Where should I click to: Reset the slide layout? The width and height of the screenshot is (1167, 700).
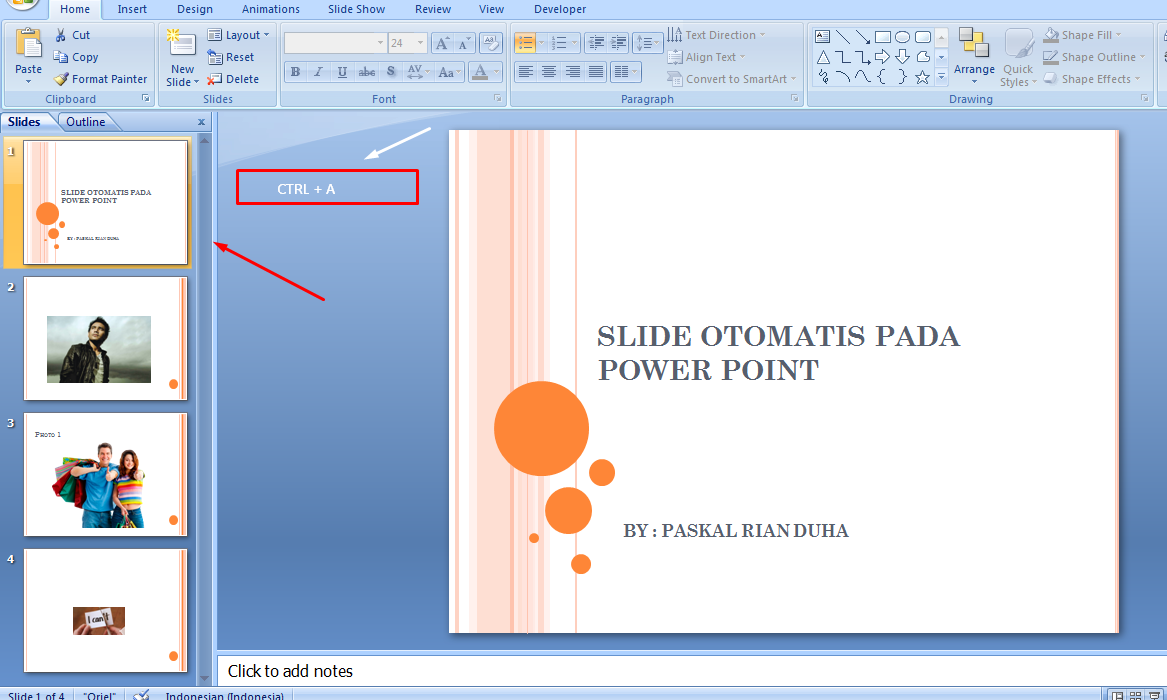231,57
